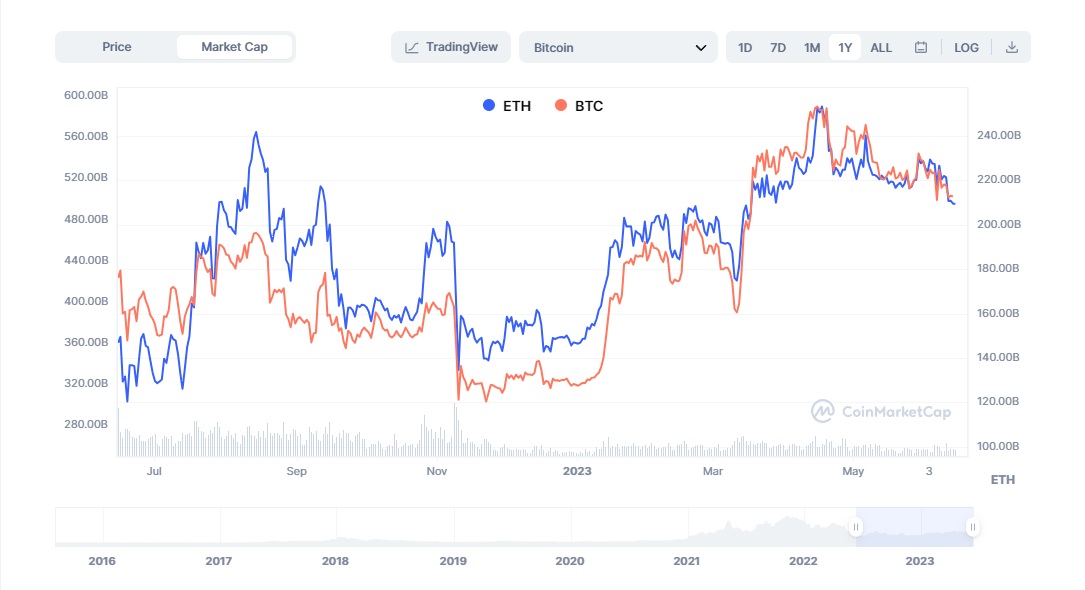Click the TradingView chart icon
Image resolution: width=1085 pixels, height=590 pixels.
412,47
